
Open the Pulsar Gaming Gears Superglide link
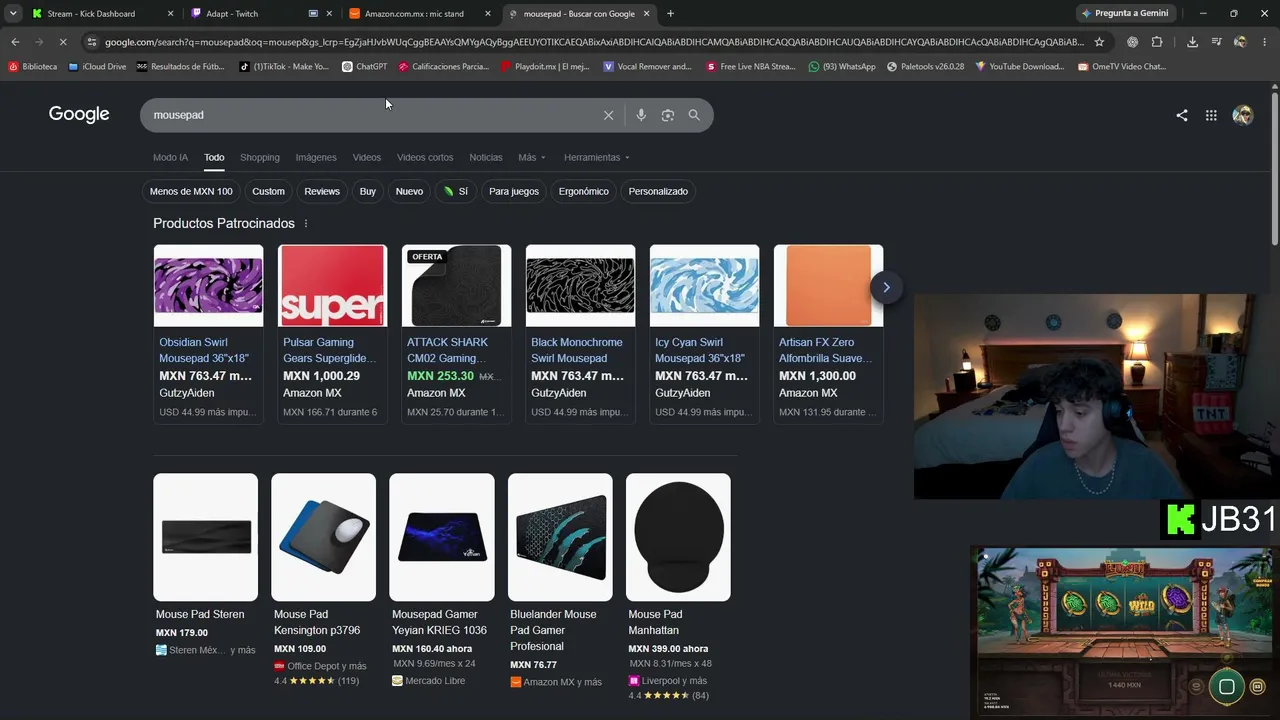coord(330,350)
